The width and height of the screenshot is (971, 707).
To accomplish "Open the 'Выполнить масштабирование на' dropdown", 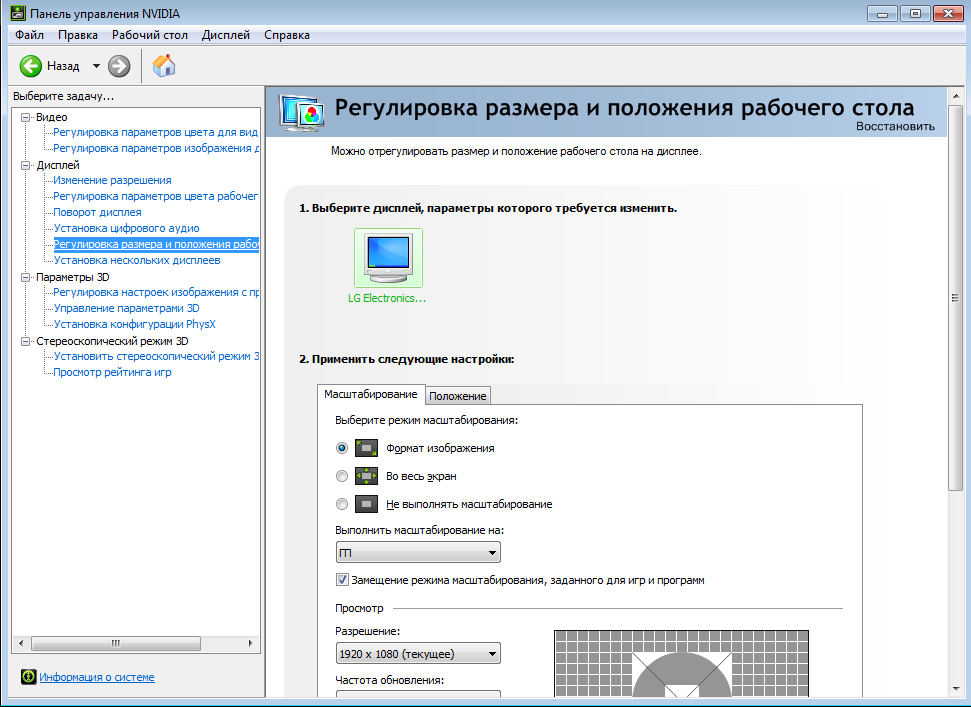I will (418, 553).
